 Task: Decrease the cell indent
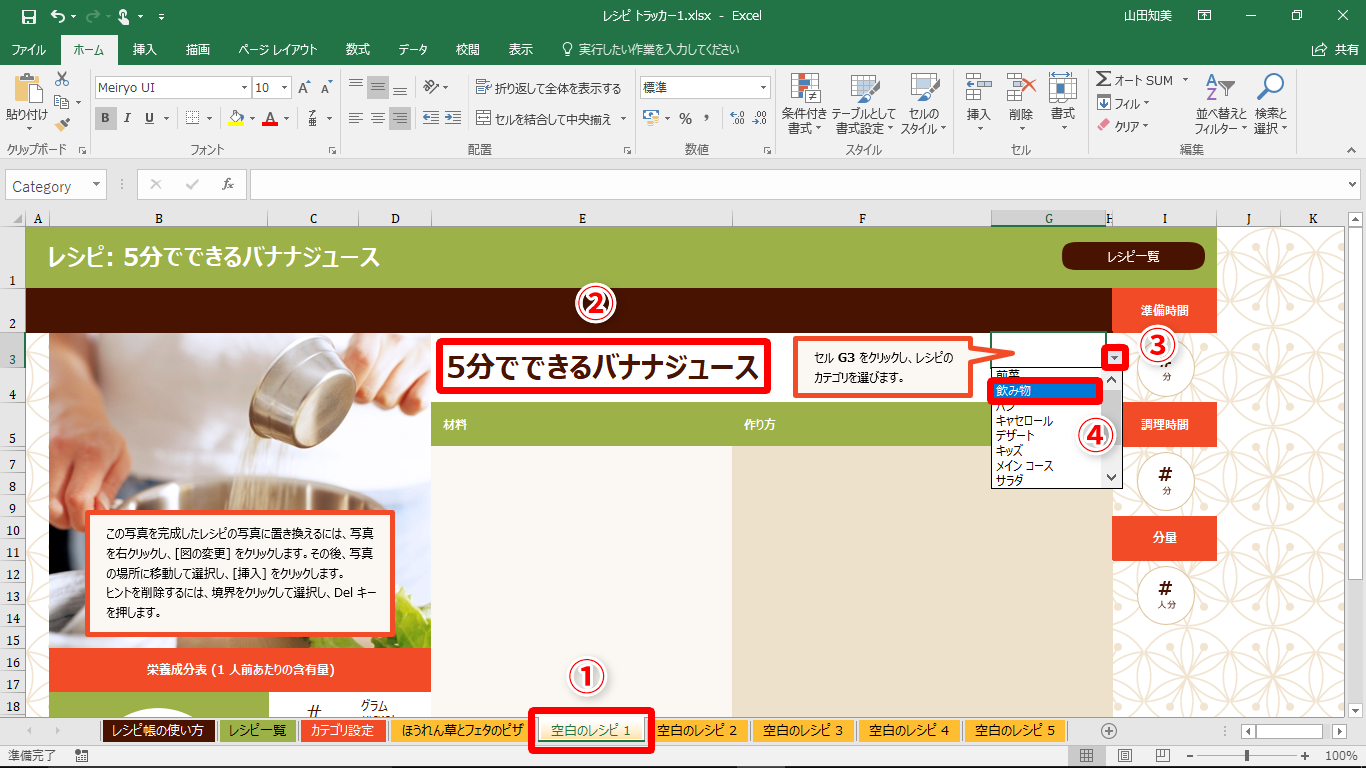[x=431, y=118]
